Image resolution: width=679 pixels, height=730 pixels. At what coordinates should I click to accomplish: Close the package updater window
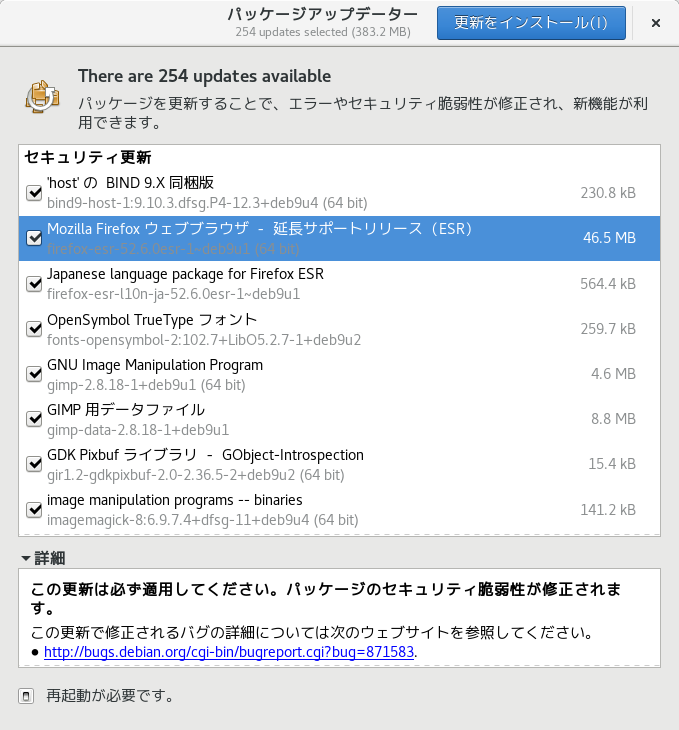pos(655,23)
